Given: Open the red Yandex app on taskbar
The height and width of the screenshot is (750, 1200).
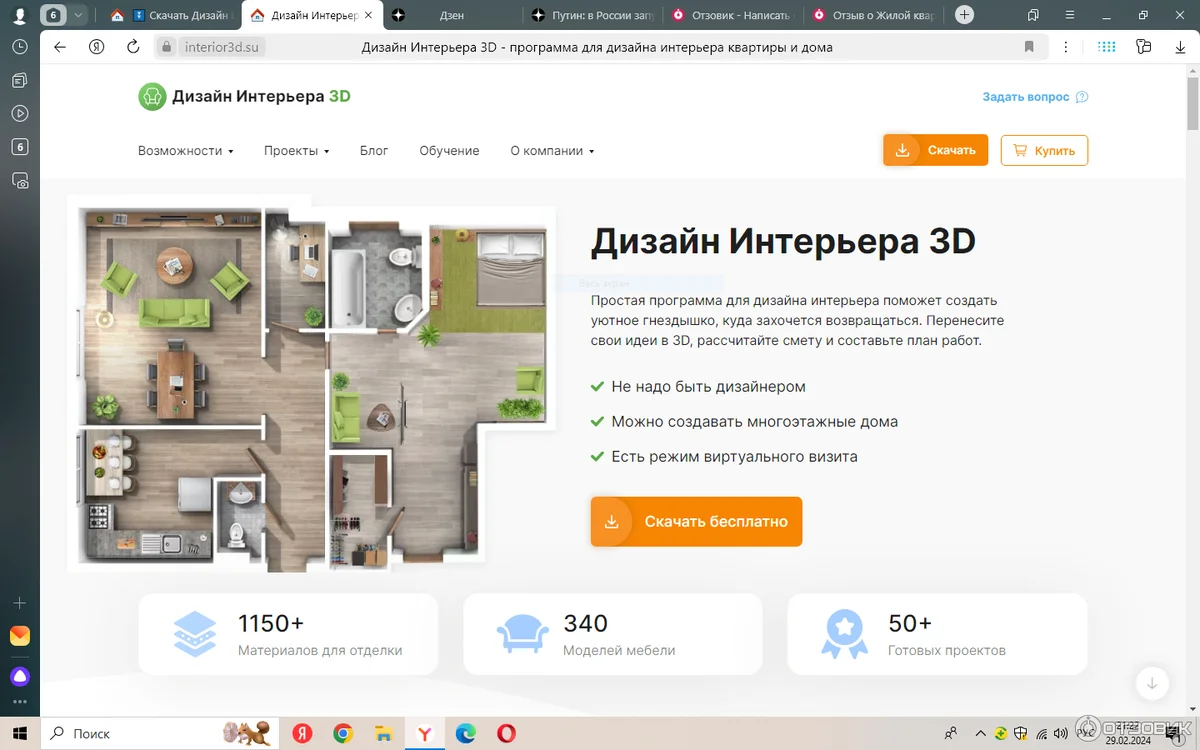Looking at the screenshot, I should point(302,733).
